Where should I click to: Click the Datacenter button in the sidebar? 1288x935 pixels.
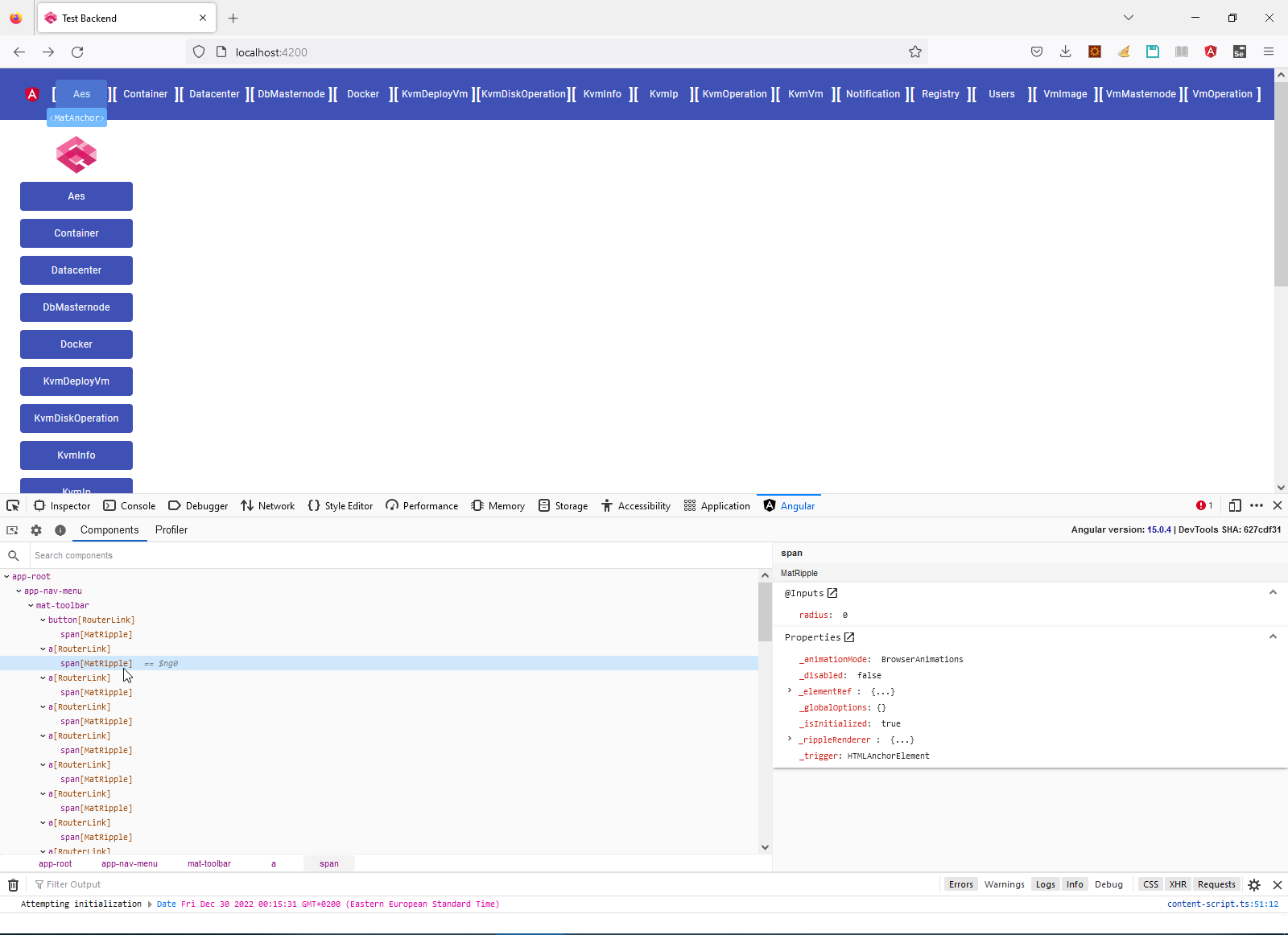(76, 270)
